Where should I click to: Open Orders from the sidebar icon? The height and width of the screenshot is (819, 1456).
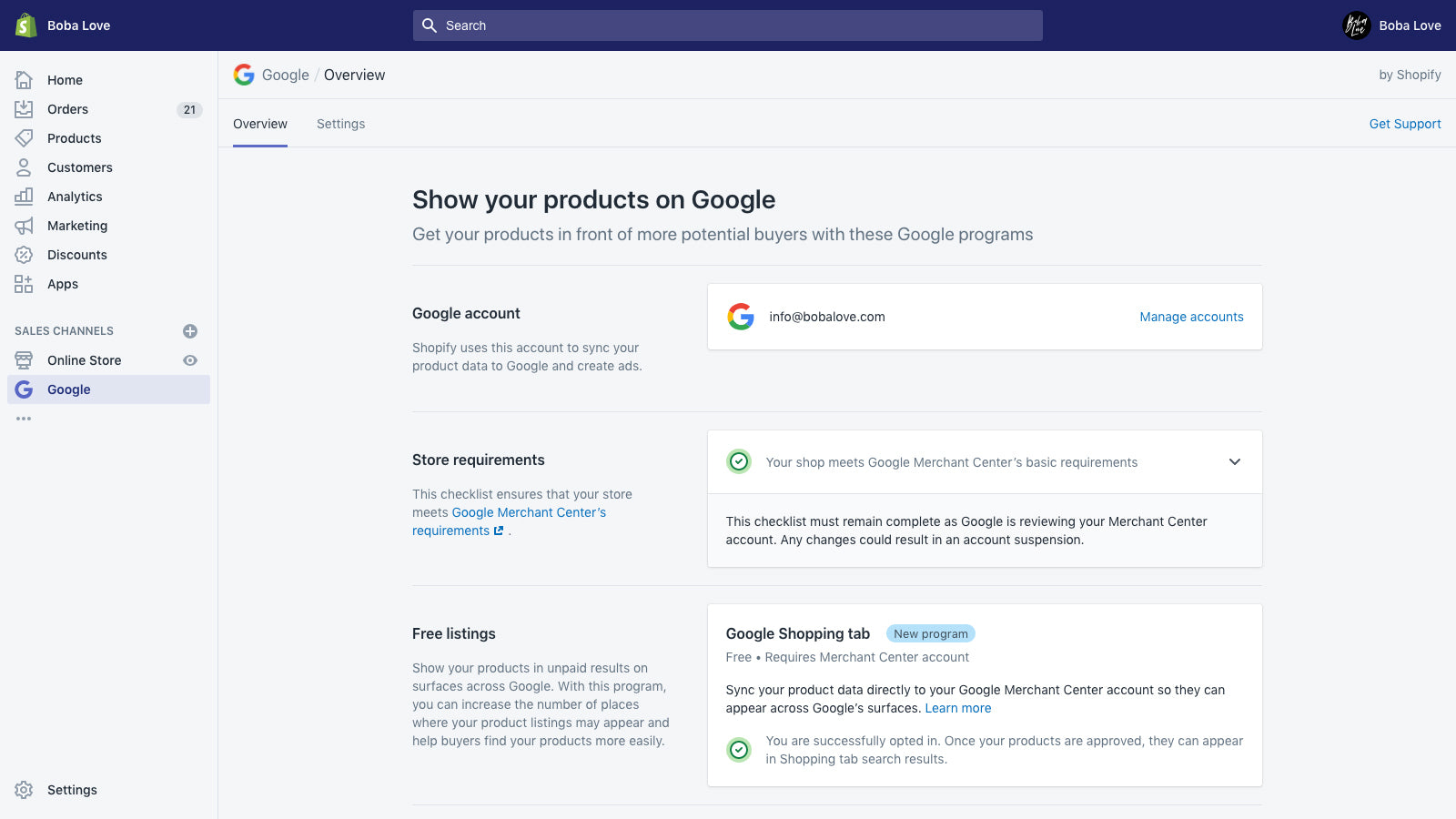(24, 109)
